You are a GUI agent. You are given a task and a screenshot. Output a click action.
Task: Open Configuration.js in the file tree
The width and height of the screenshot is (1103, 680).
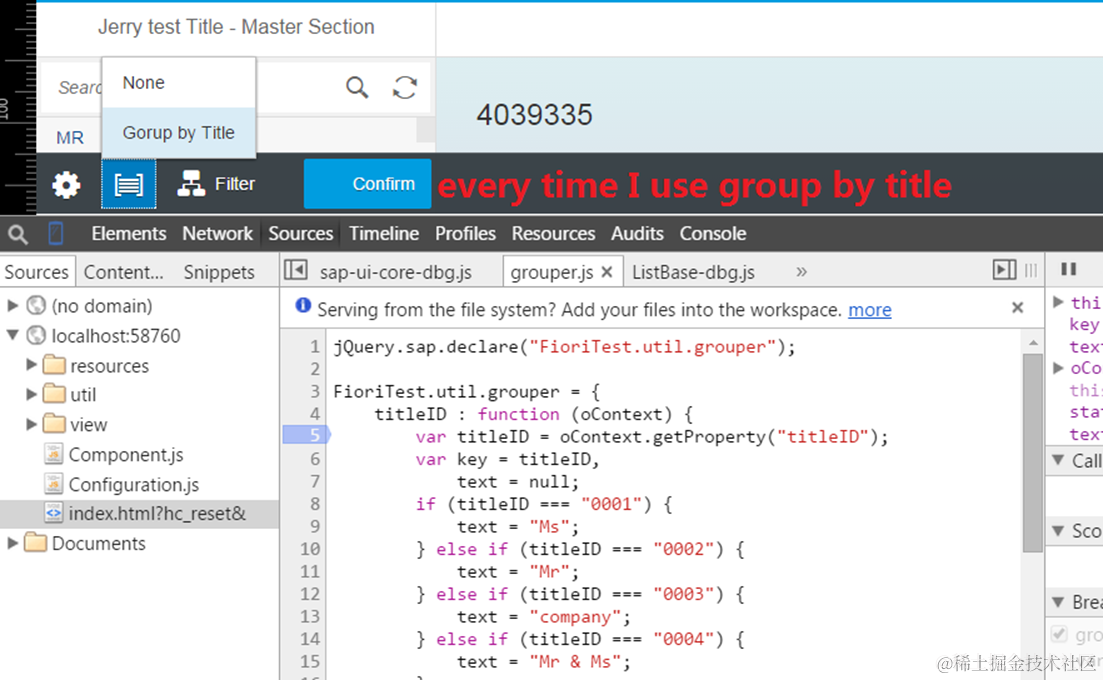point(134,485)
